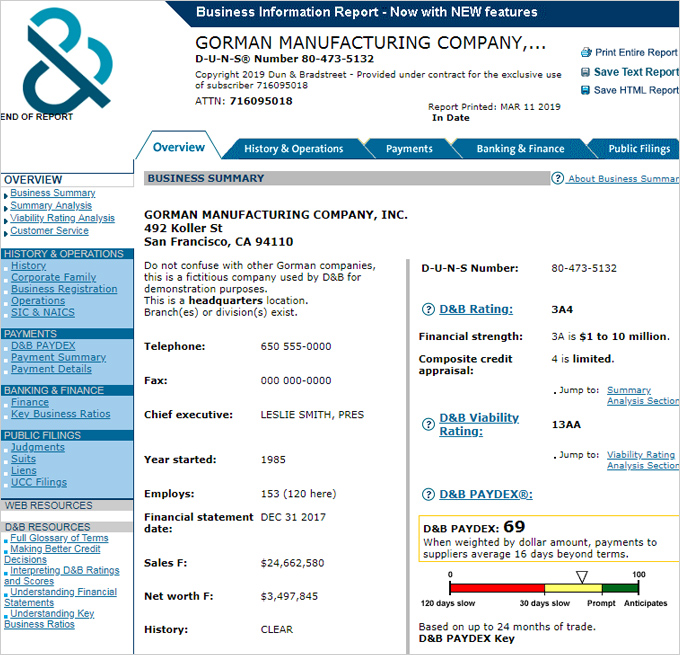The width and height of the screenshot is (680, 655).
Task: Click the green segment of the PAYDEX bar
Action: pos(620,588)
